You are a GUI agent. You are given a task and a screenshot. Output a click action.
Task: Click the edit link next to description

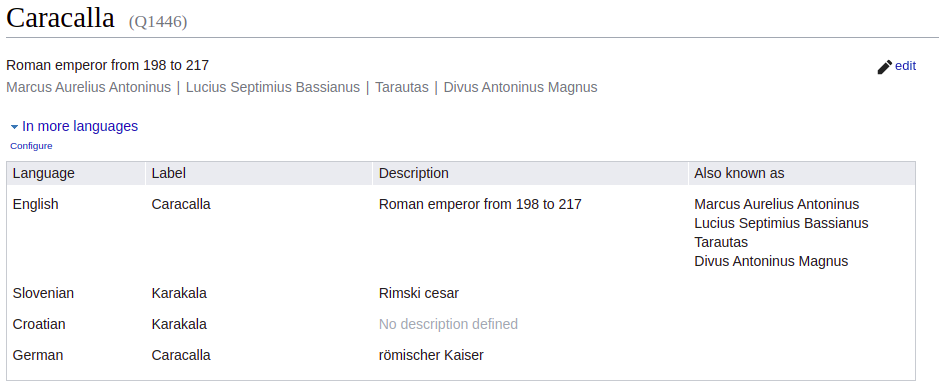905,66
